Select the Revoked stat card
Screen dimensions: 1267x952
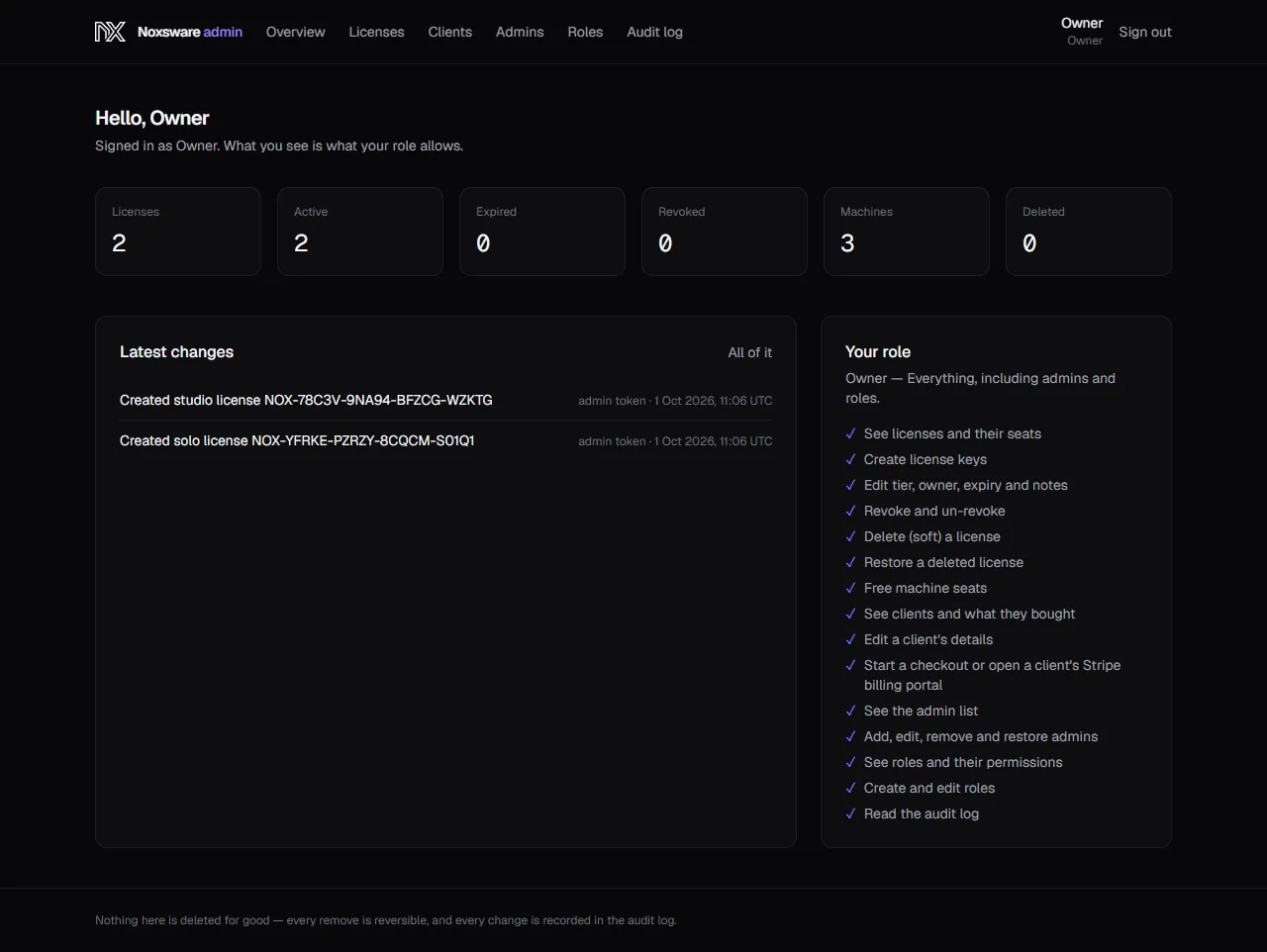725,232
